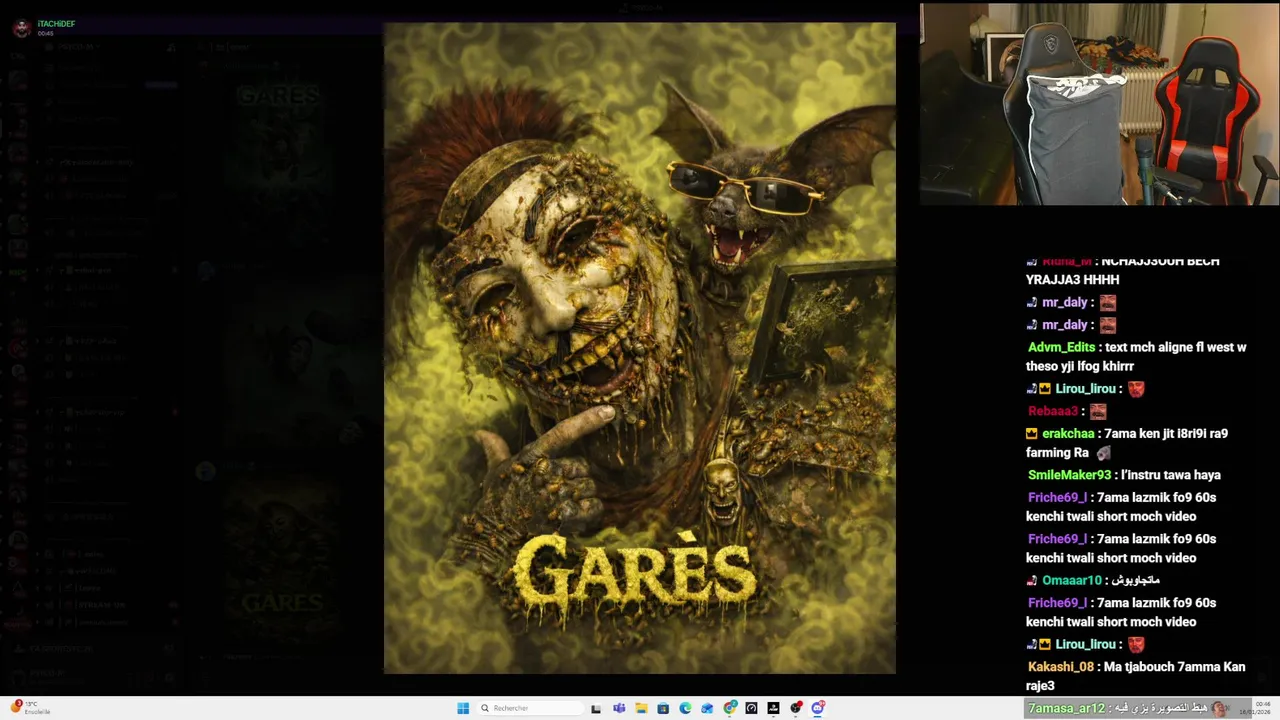
Task: Click the erakchaa crown subscriber badge
Action: pyautogui.click(x=1032, y=433)
